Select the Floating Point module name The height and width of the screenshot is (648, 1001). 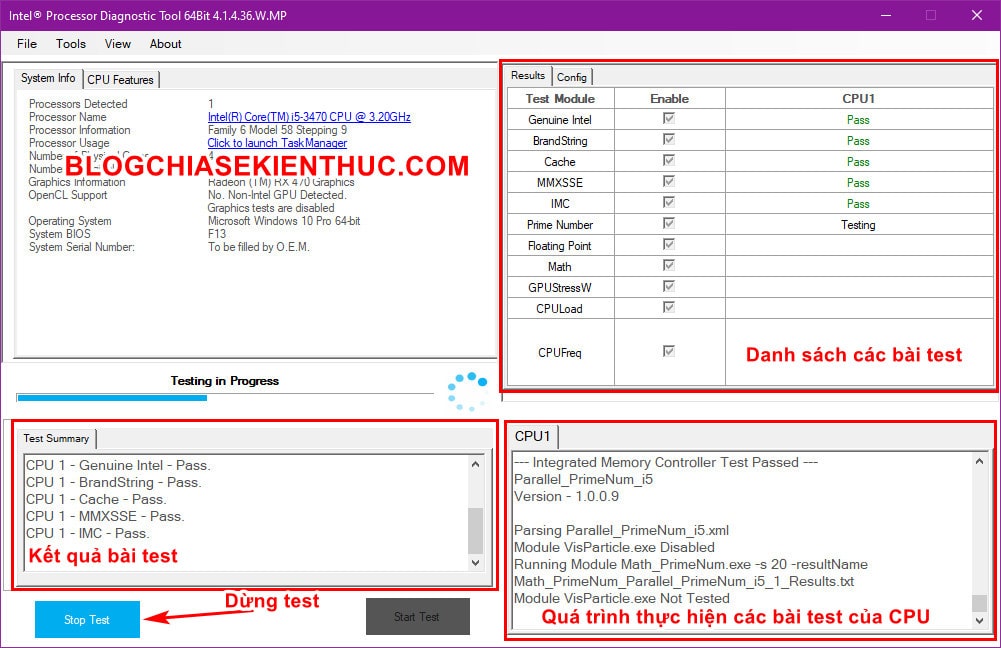pos(560,246)
